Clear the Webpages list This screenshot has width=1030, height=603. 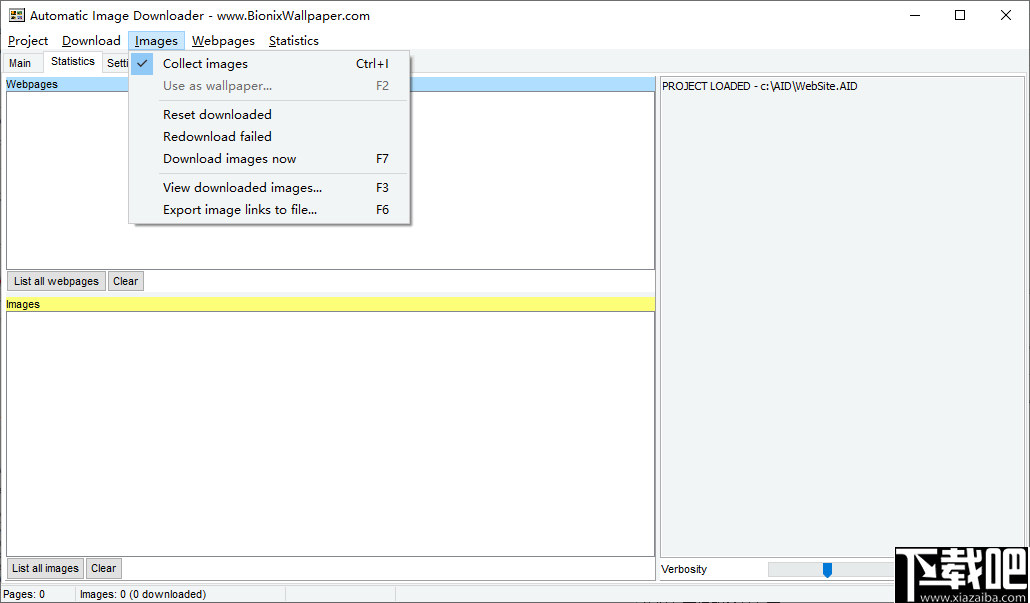[125, 281]
